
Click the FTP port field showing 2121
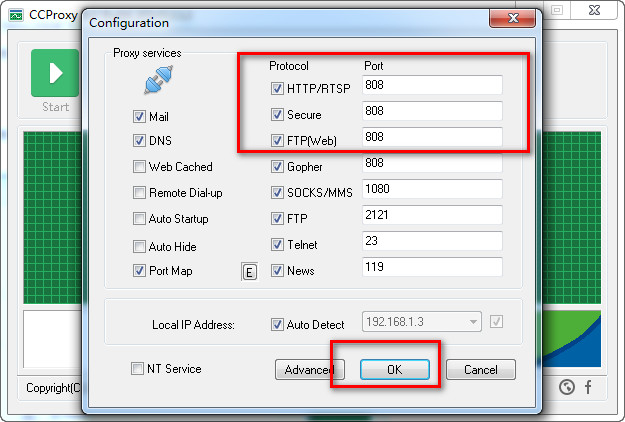(432, 215)
